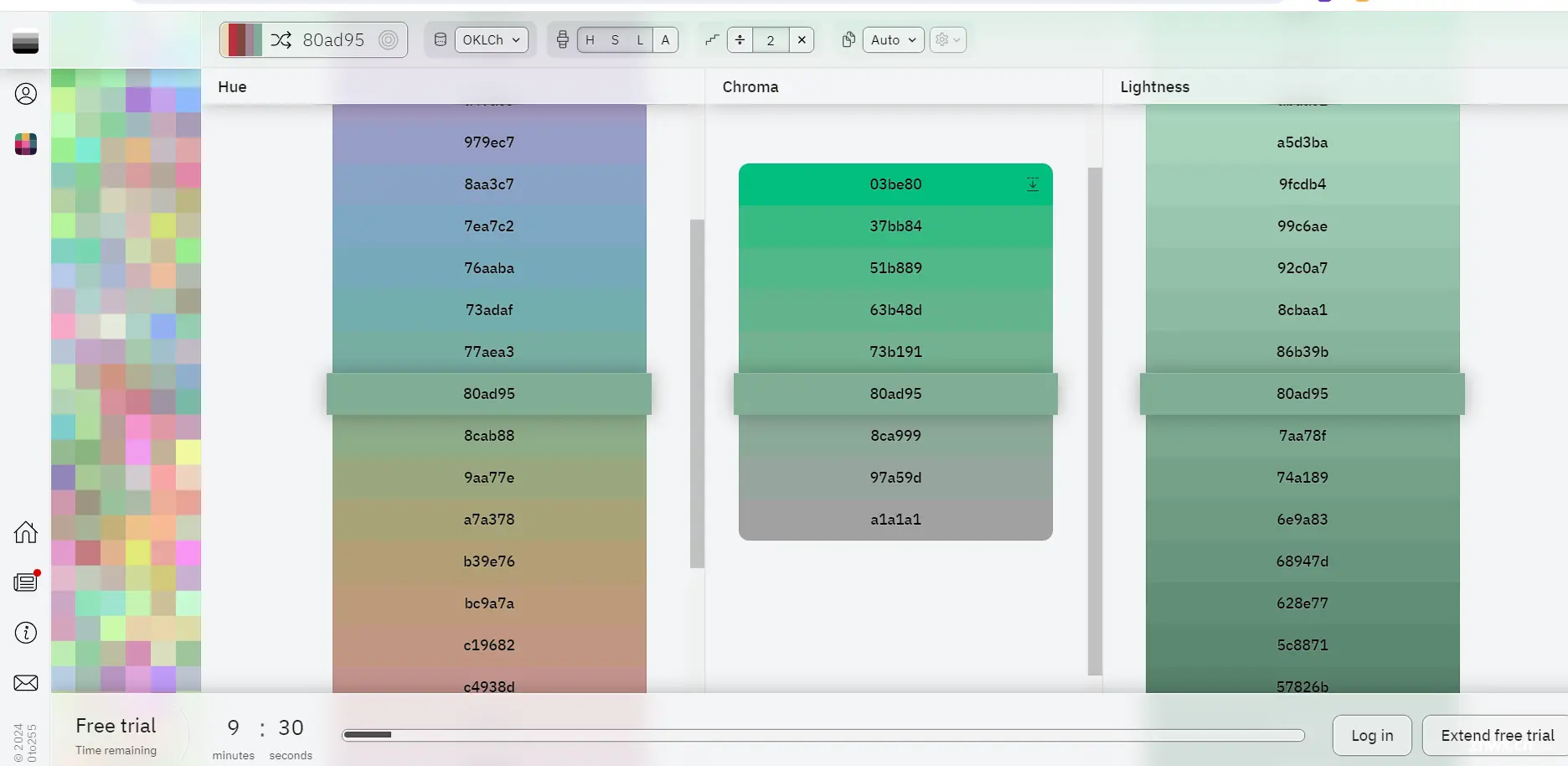Click the shuffle random color icon

click(x=281, y=39)
